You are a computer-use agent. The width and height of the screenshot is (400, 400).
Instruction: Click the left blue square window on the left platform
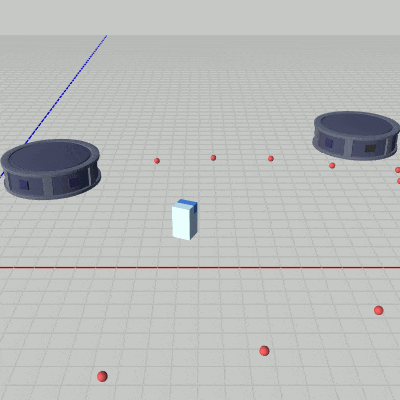pyautogui.click(x=24, y=184)
